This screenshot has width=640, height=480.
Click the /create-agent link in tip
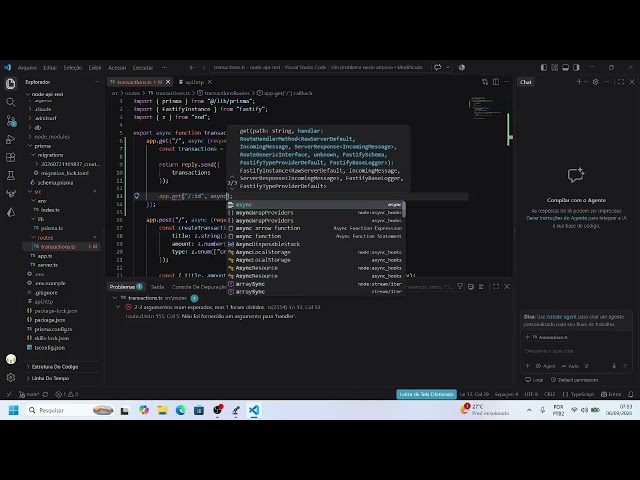point(561,317)
